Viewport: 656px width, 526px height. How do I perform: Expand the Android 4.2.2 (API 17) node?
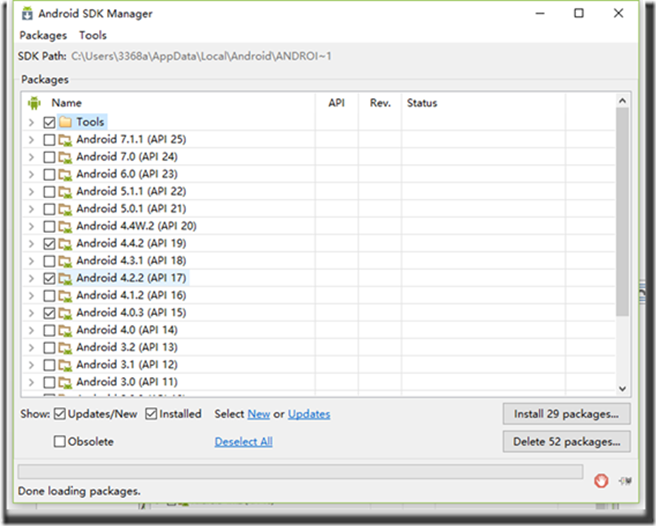(31, 278)
